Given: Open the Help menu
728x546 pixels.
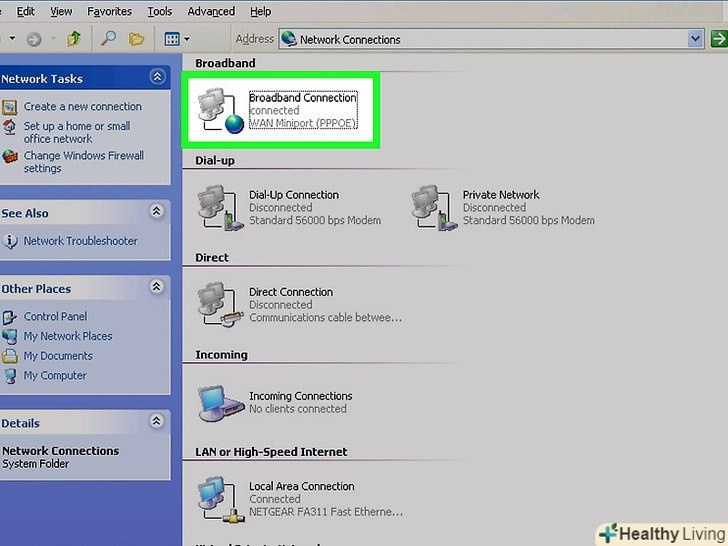Looking at the screenshot, I should point(260,11).
